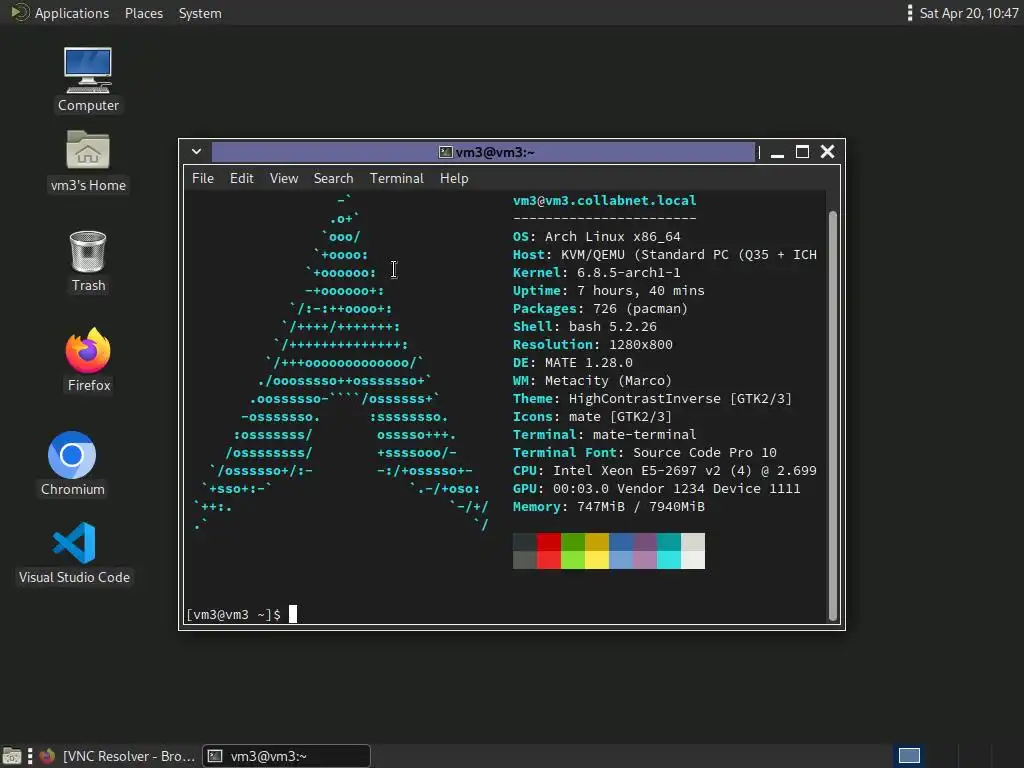1024x768 pixels.
Task: Click the 'Host: KVM/QEMU' line
Action: (x=665, y=255)
